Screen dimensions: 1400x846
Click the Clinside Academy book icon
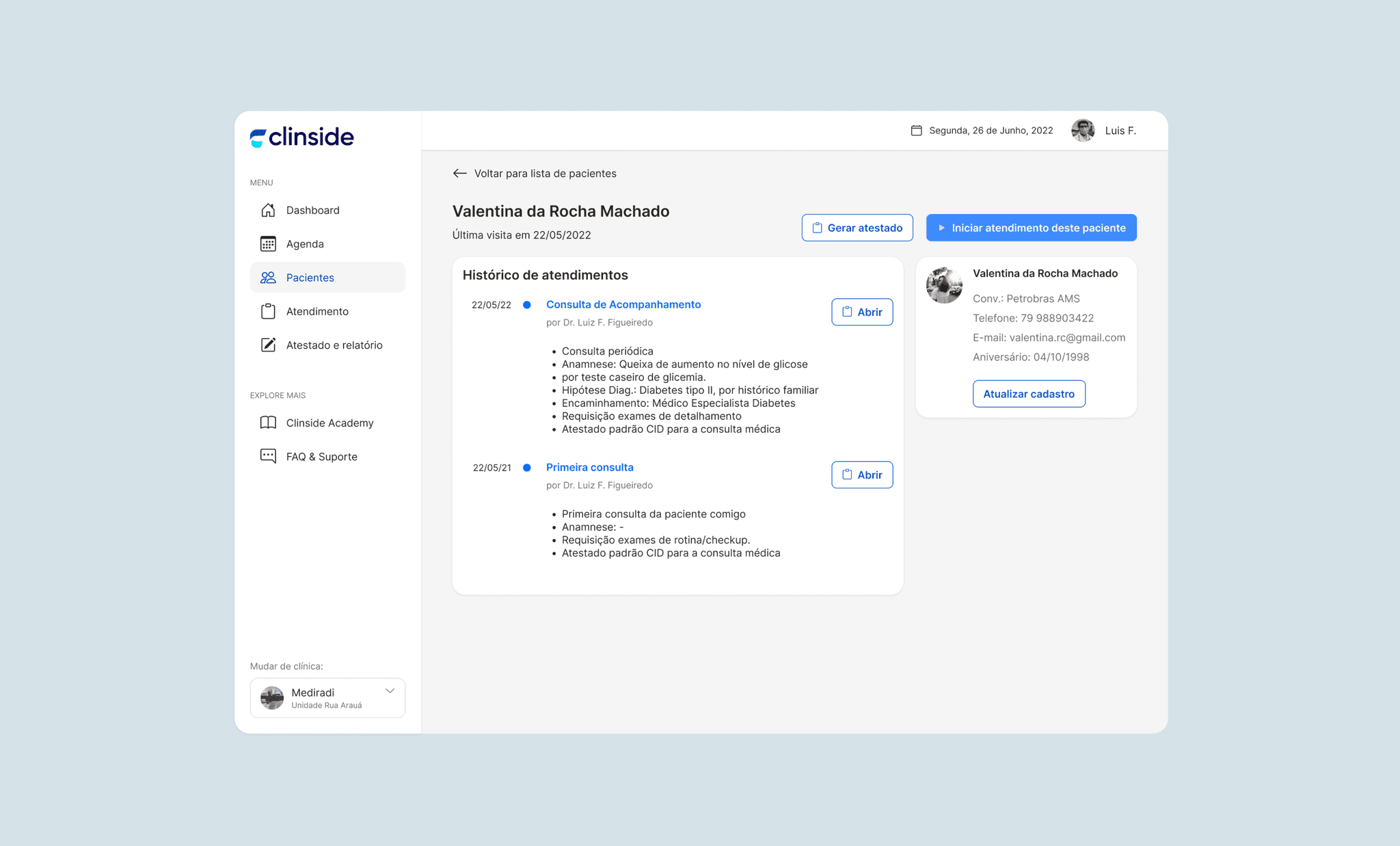point(268,423)
